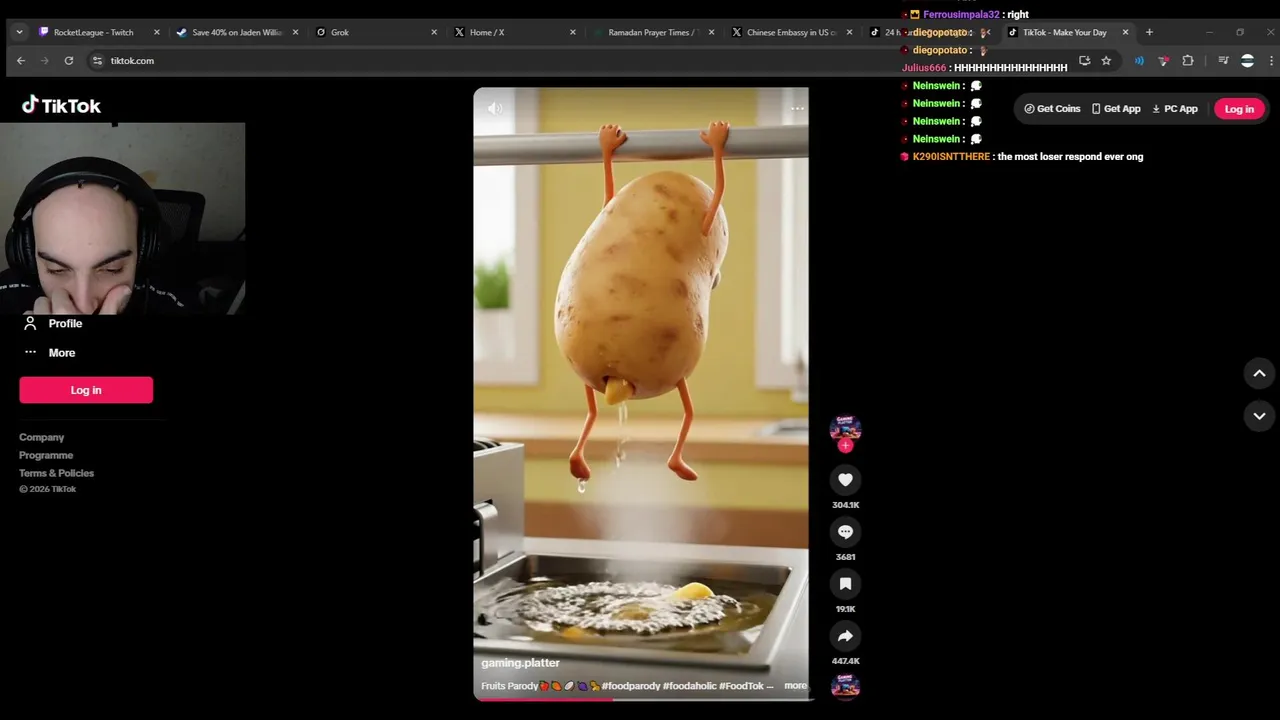The image size is (1280, 720).
Task: Go to the previous video with up arrow
Action: pyautogui.click(x=1259, y=373)
